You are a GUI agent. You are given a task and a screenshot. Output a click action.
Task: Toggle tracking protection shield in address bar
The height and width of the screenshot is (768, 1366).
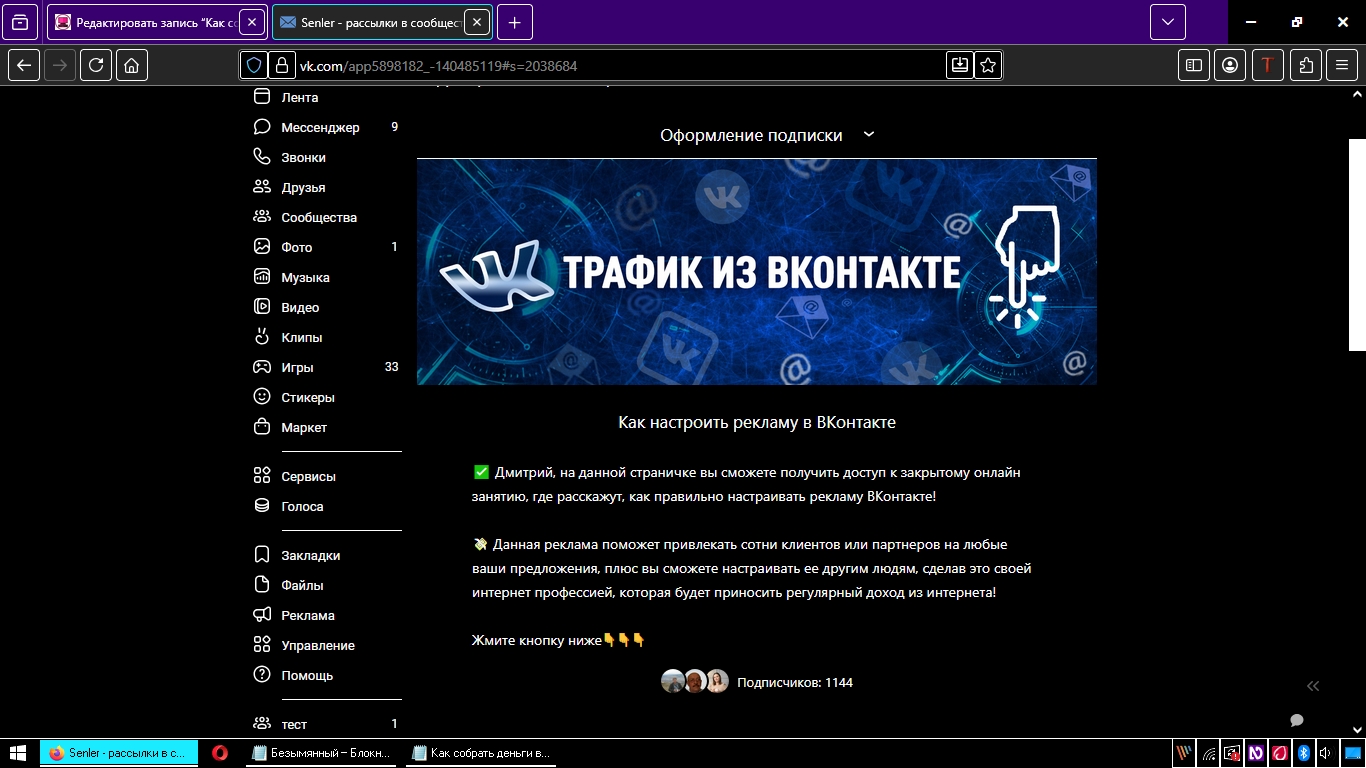tap(255, 65)
